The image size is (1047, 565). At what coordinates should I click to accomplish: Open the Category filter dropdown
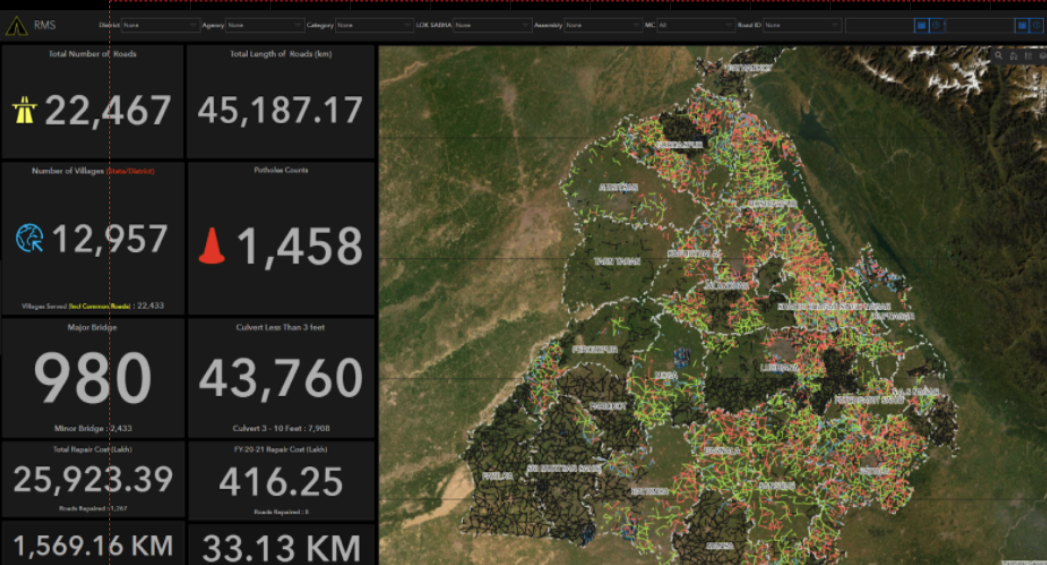[374, 25]
